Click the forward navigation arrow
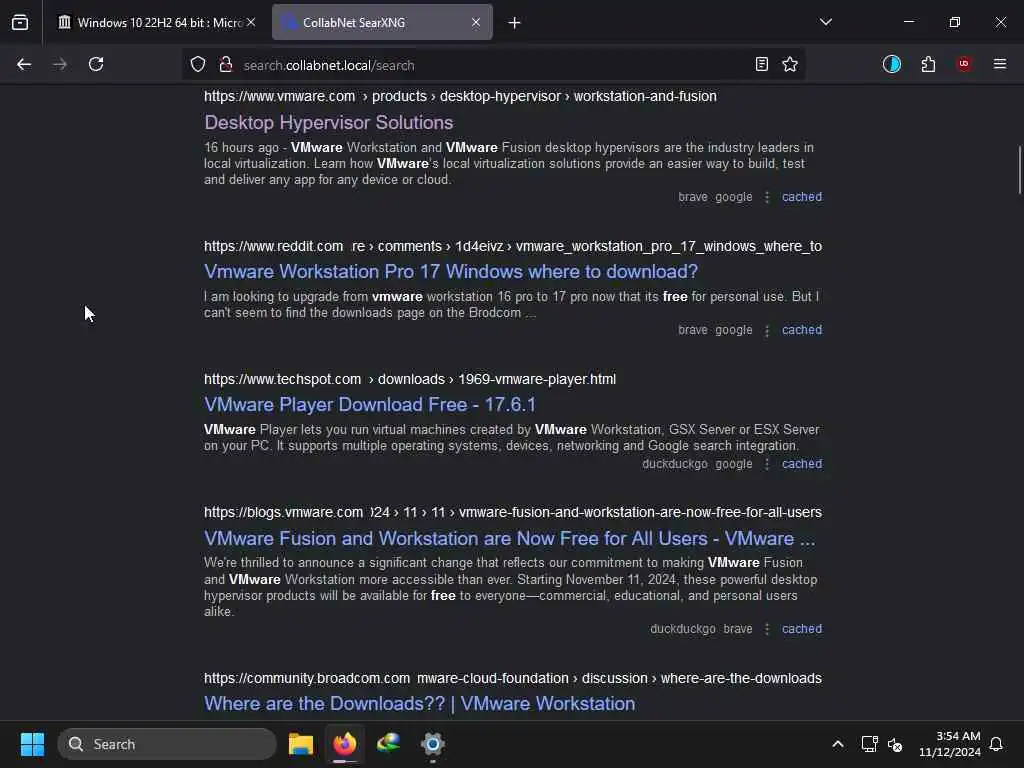The height and width of the screenshot is (768, 1024). tap(60, 64)
